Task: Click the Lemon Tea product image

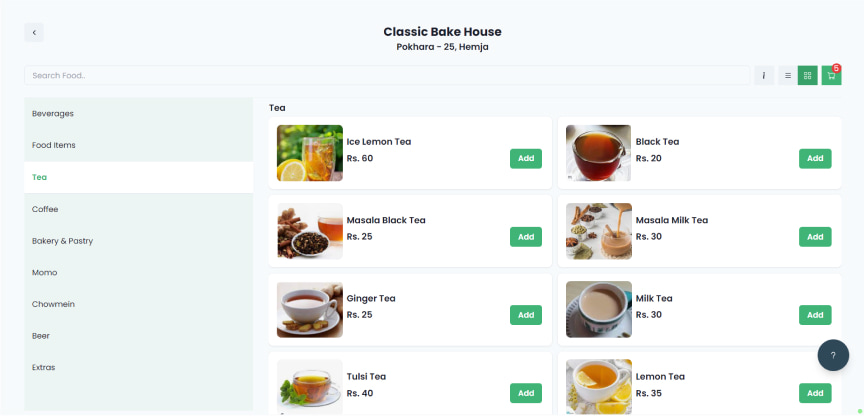Action: (x=599, y=387)
